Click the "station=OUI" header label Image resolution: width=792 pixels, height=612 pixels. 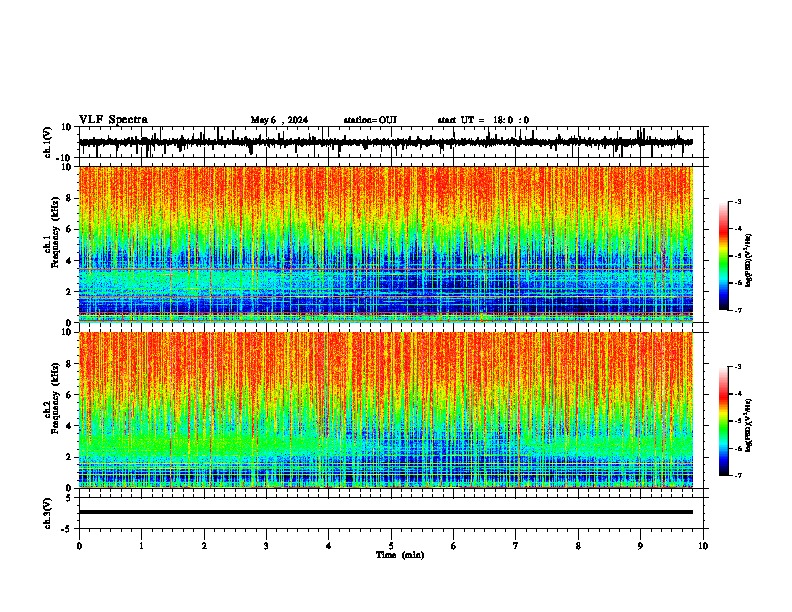click(370, 120)
